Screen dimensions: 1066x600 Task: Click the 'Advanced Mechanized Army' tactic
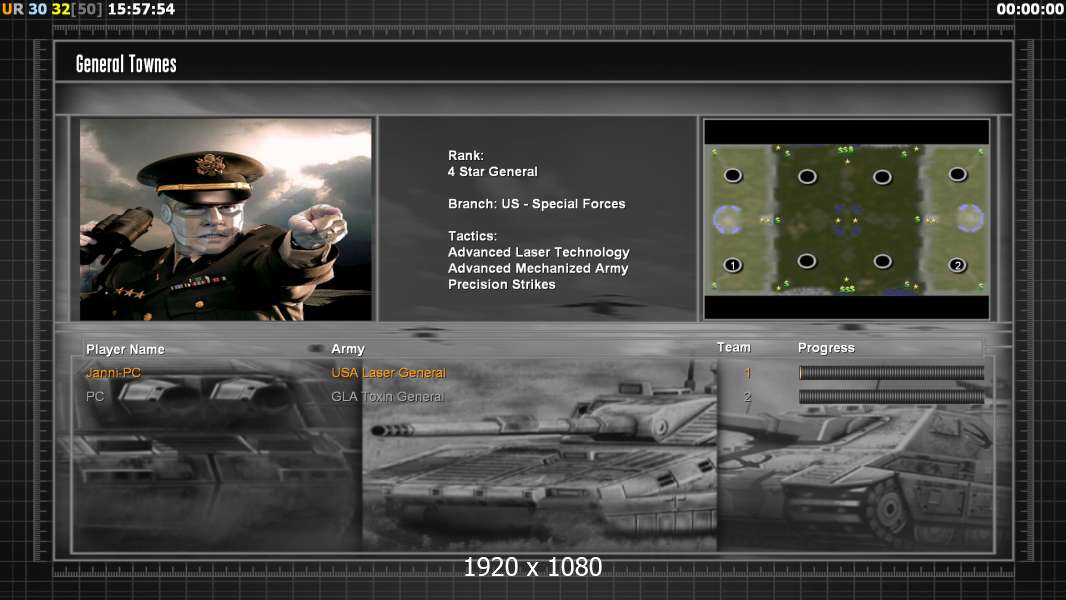538,268
